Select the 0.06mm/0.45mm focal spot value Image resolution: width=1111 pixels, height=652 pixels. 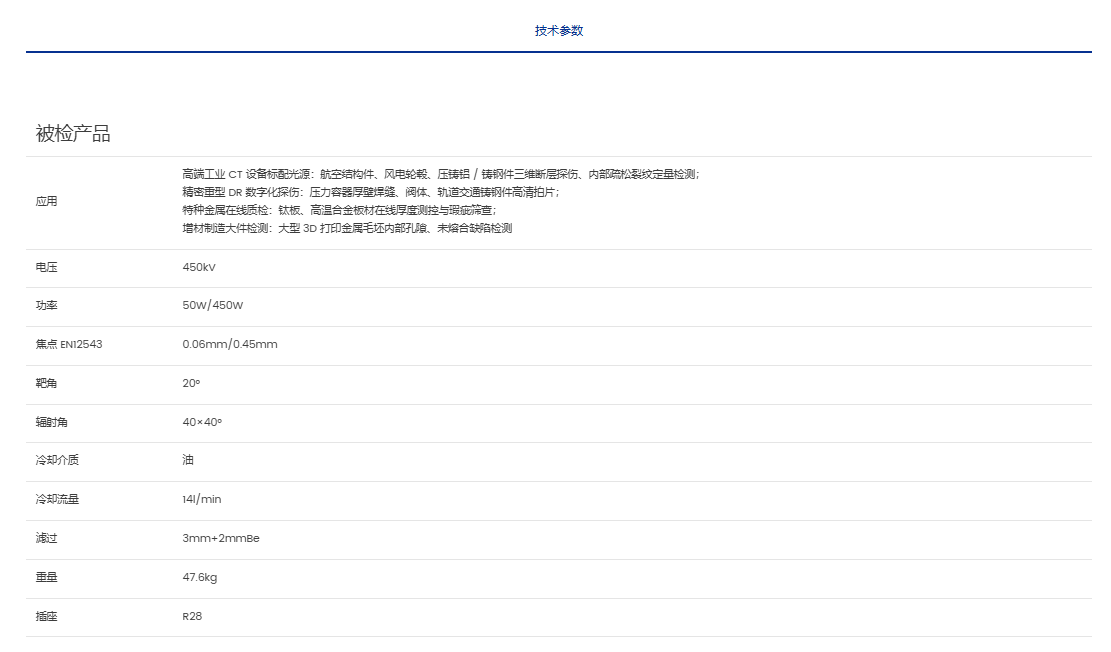click(230, 344)
